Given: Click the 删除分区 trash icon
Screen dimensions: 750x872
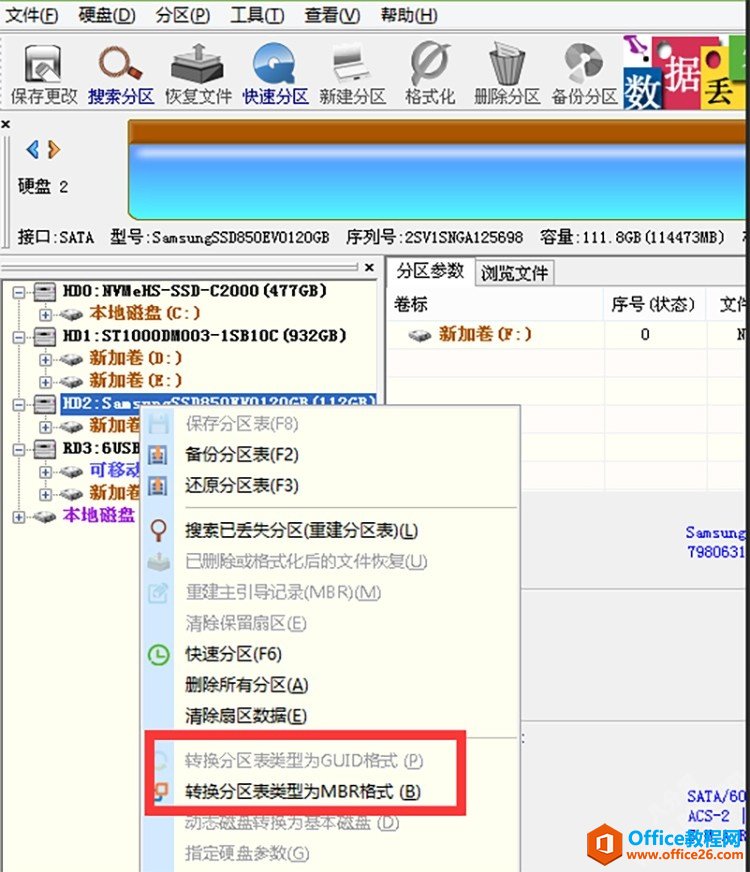Looking at the screenshot, I should (506, 74).
